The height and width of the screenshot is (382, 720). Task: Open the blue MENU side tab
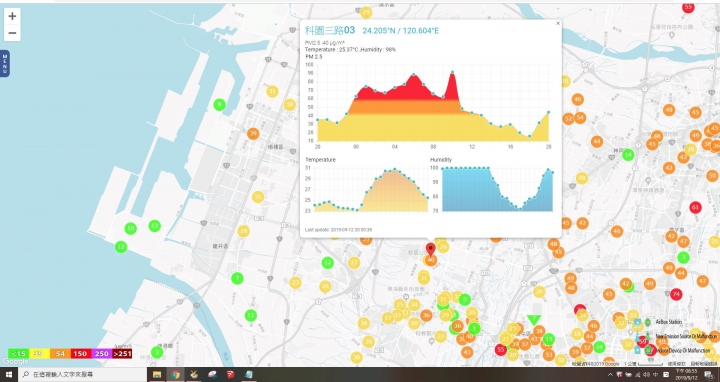pos(5,63)
